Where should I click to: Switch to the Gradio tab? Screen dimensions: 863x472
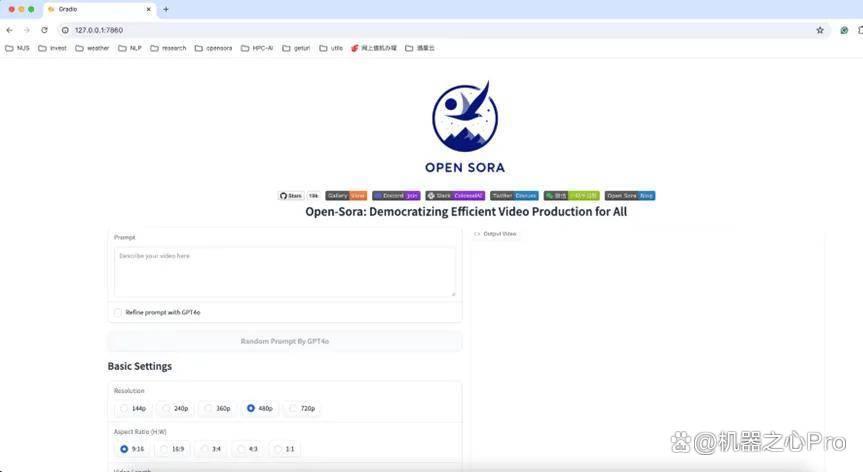click(100, 9)
